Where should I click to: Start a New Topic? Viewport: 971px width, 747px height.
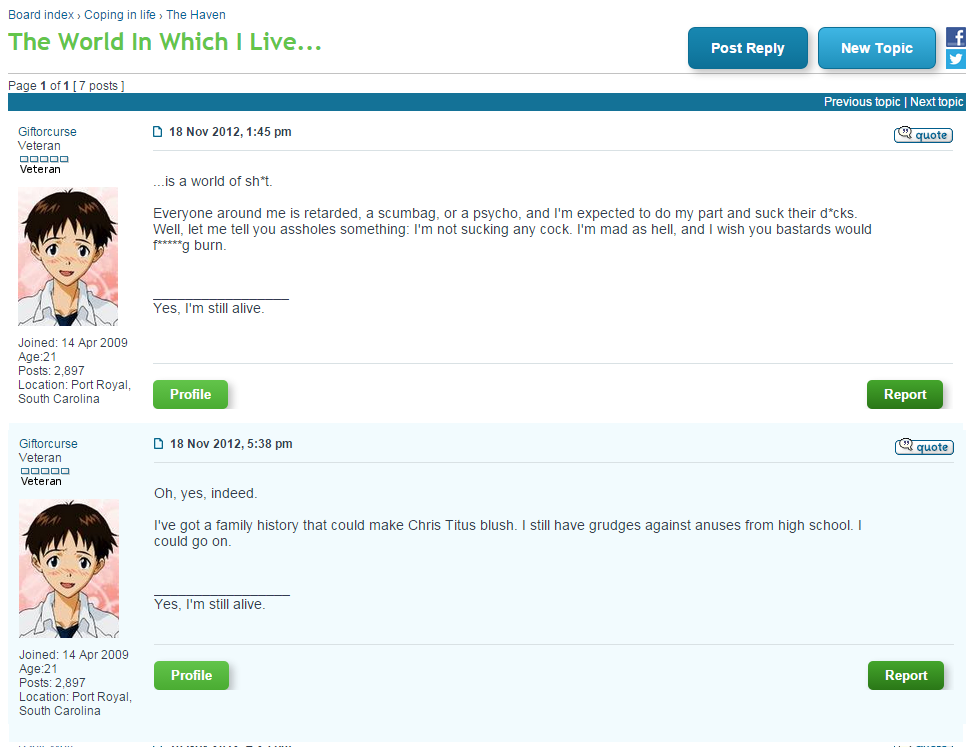tap(876, 48)
